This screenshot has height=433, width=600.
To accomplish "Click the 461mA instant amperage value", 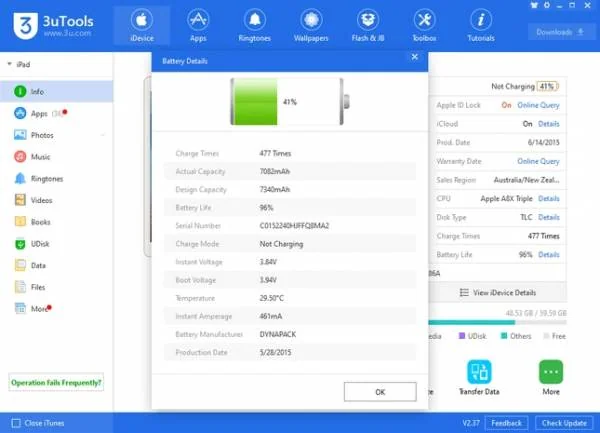I will coord(271,316).
